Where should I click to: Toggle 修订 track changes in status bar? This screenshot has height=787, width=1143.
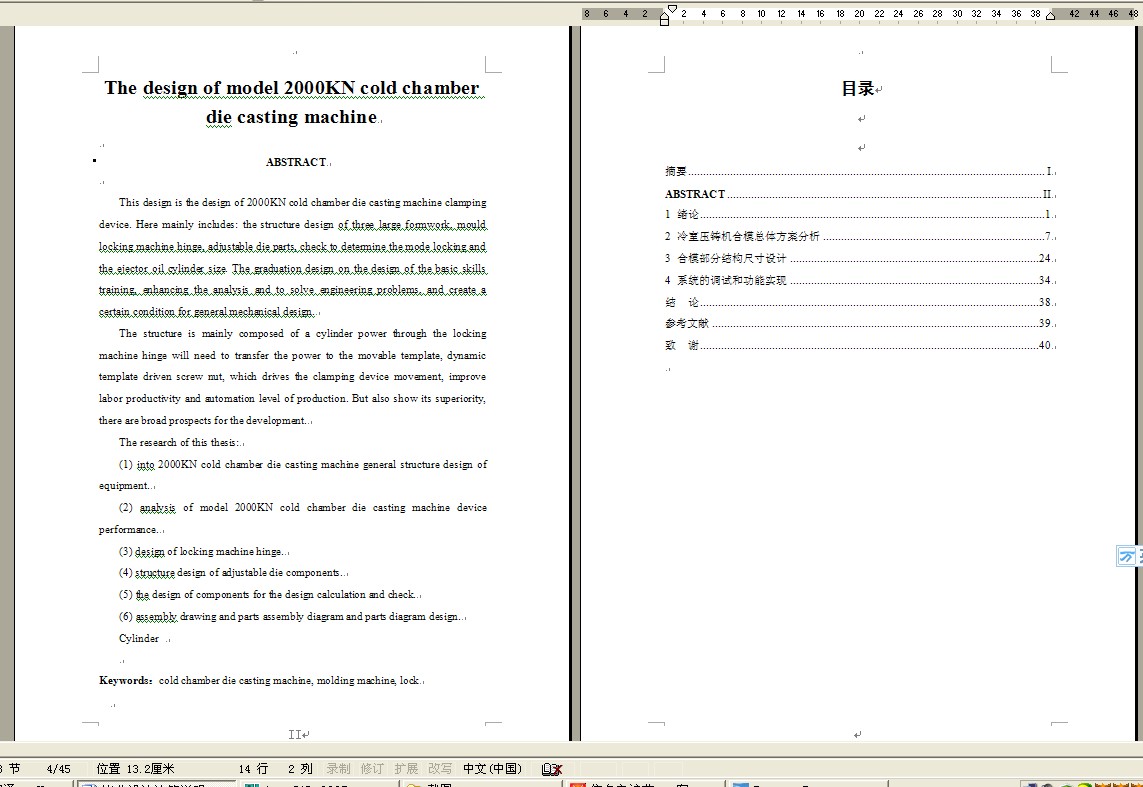point(372,769)
